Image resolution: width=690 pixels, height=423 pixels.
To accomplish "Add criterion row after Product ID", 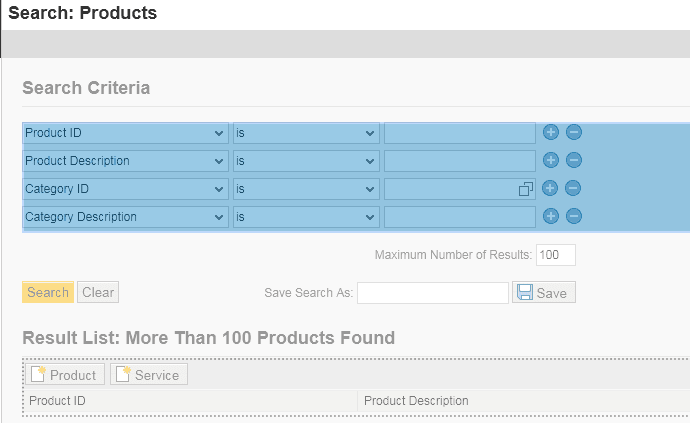I will (551, 132).
